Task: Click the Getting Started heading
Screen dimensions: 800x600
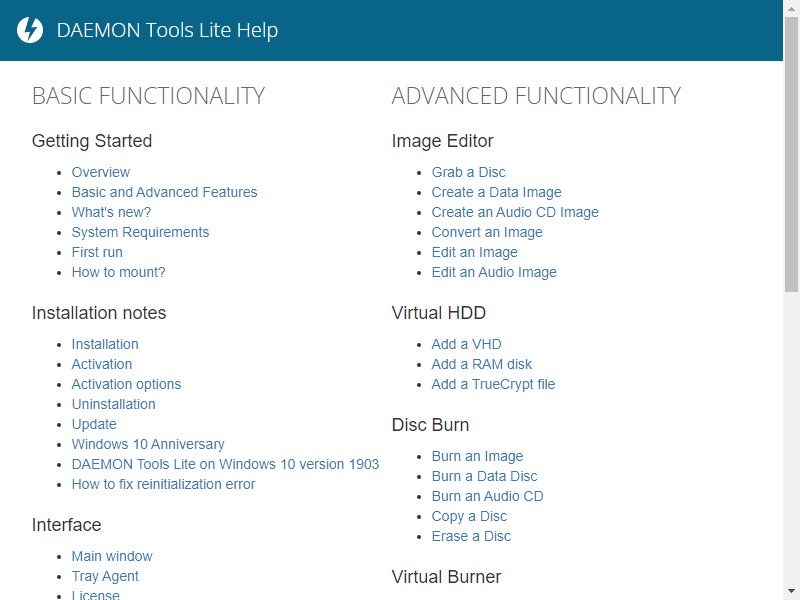Action: [92, 141]
